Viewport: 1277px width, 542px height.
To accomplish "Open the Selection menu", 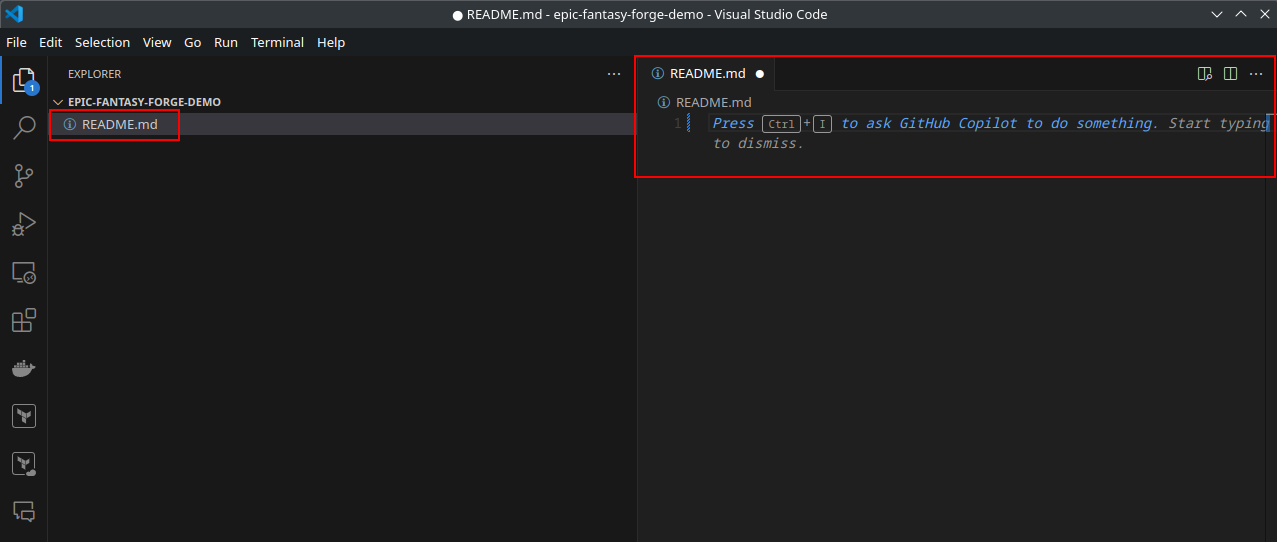I will point(103,42).
